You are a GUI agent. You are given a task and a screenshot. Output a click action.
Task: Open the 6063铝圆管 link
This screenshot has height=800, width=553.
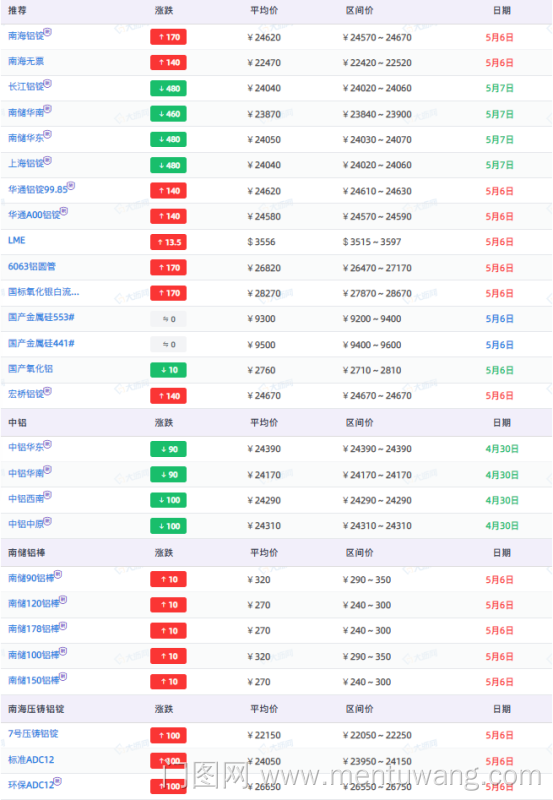click(32, 266)
